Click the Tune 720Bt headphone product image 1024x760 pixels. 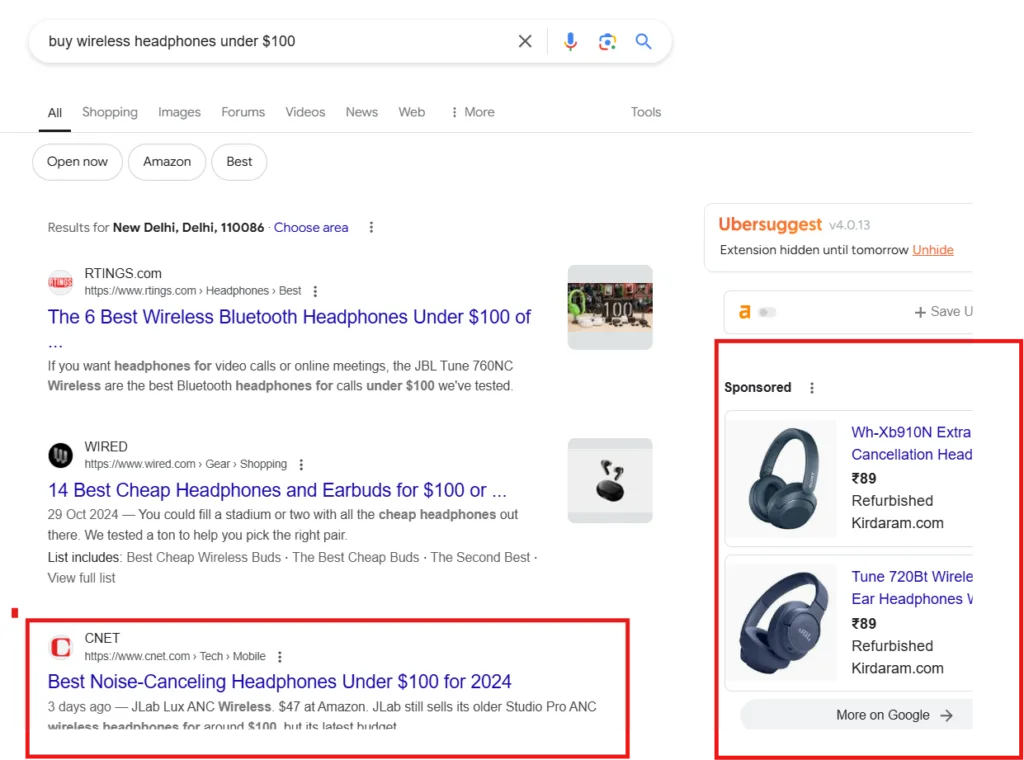coord(782,622)
